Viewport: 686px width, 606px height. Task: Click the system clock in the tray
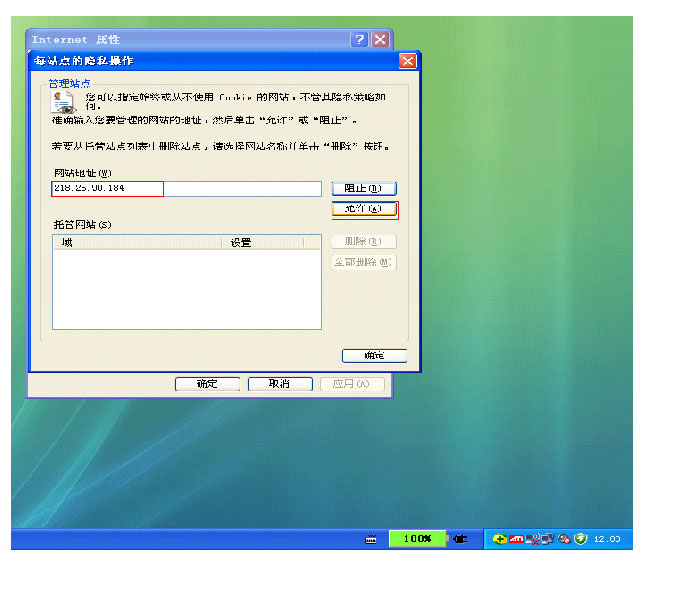coord(607,539)
